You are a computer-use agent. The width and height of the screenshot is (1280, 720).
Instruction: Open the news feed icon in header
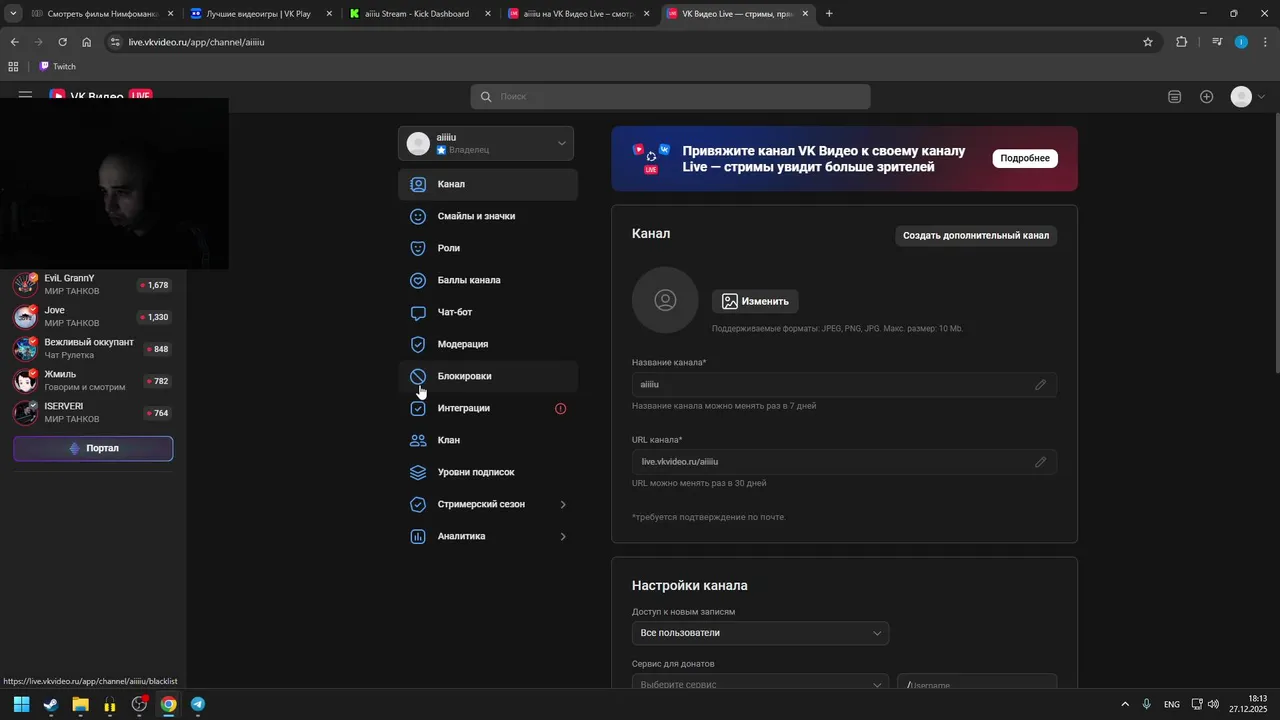[1174, 96]
